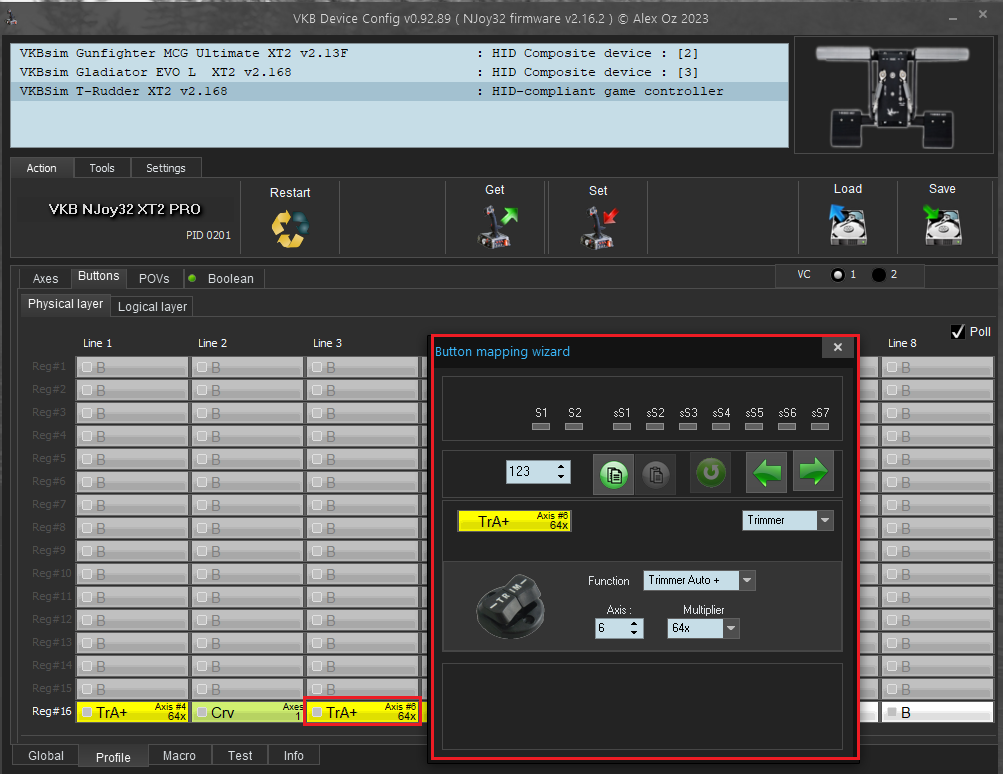Open the Multiplier 64x dropdown
This screenshot has height=774, width=1003.
pyautogui.click(x=731, y=628)
